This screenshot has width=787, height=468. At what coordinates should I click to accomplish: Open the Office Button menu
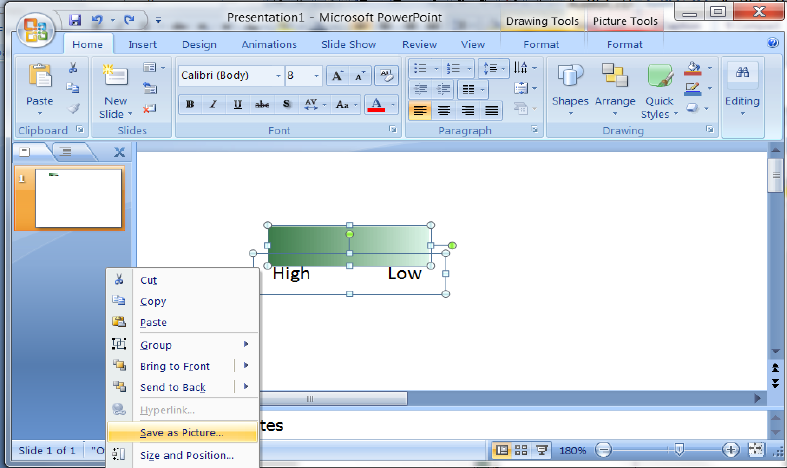click(35, 29)
